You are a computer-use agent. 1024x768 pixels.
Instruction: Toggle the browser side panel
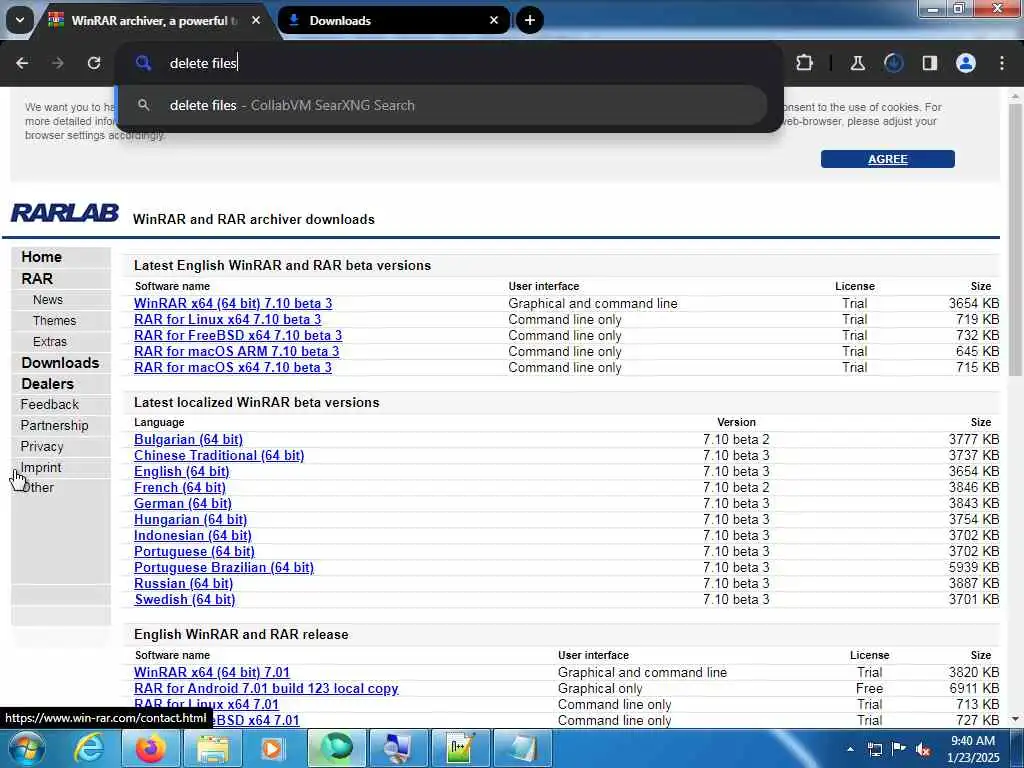929,63
